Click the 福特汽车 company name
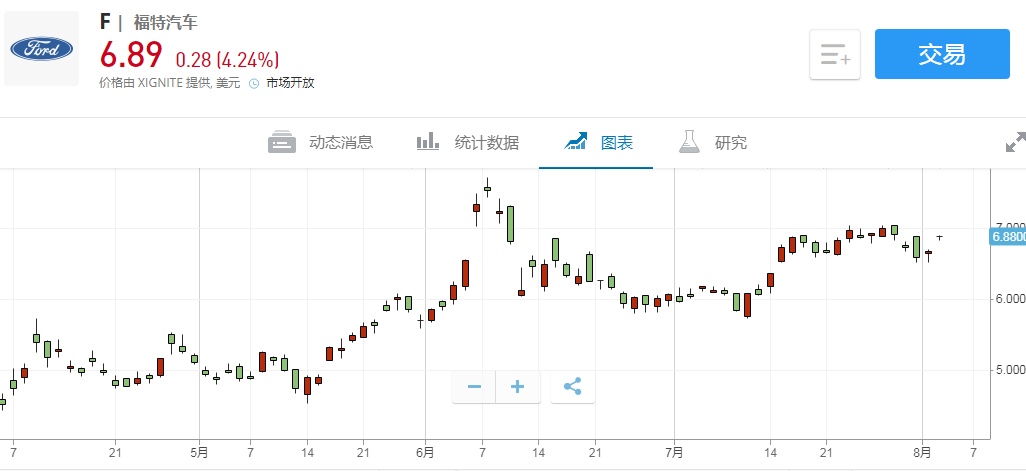This screenshot has width=1026, height=471. click(167, 22)
